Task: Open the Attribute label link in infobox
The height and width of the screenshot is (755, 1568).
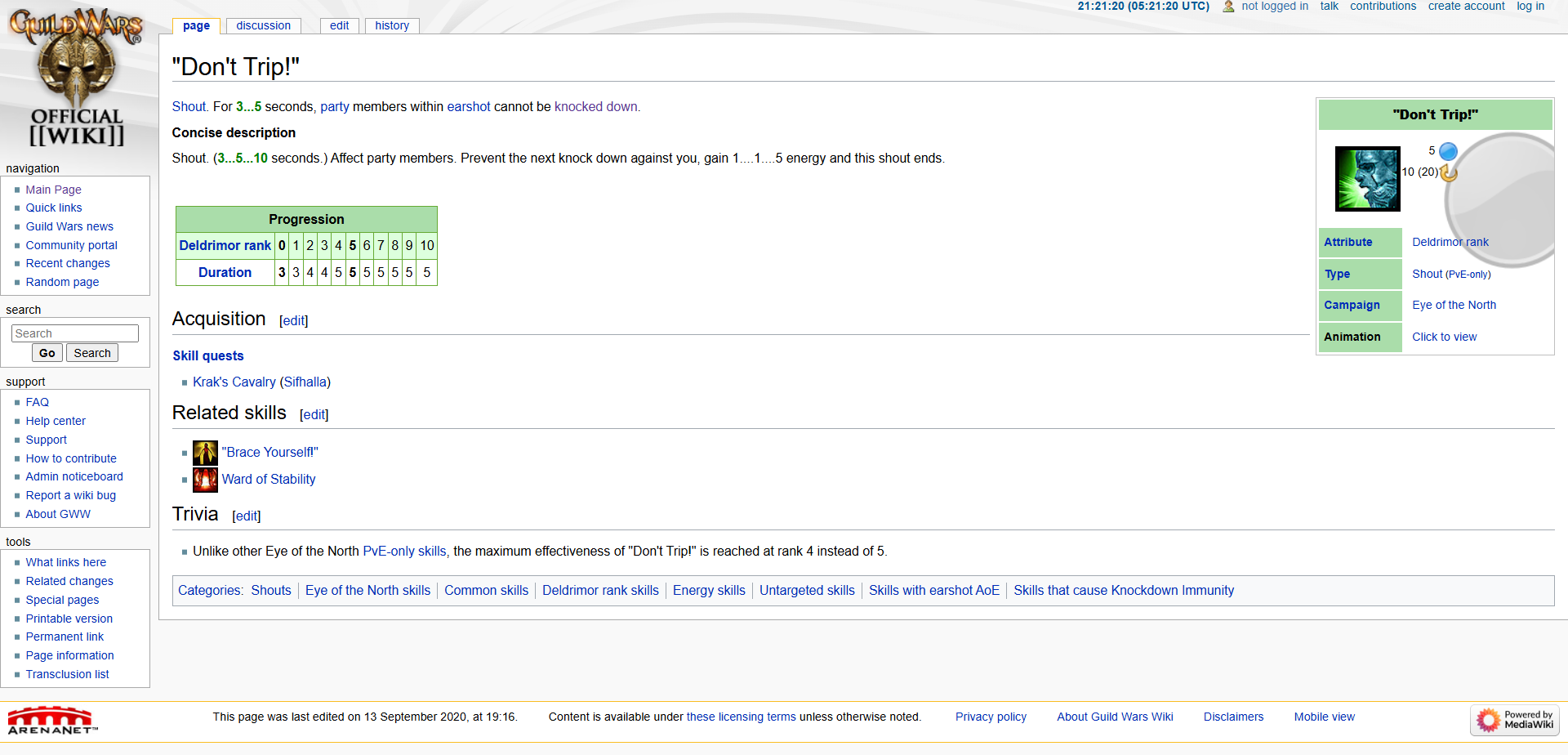Action: coord(1348,242)
